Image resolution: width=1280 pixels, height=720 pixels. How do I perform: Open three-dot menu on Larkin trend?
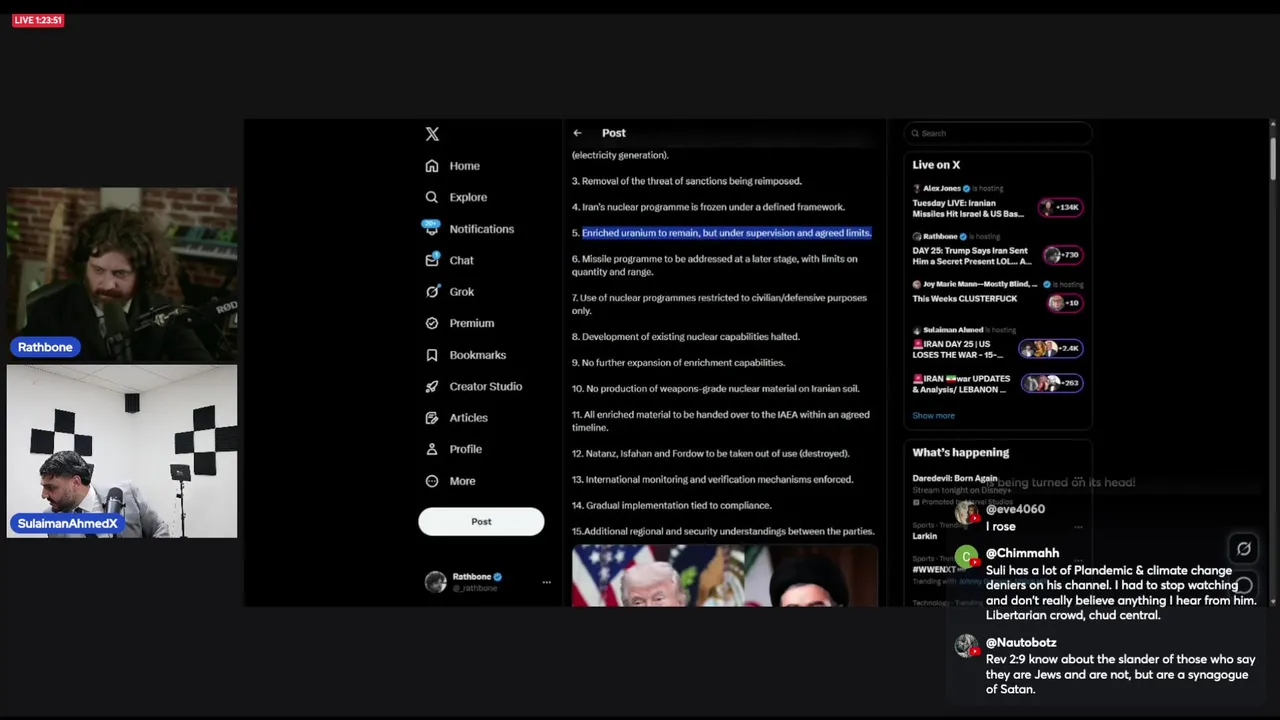click(x=1078, y=527)
